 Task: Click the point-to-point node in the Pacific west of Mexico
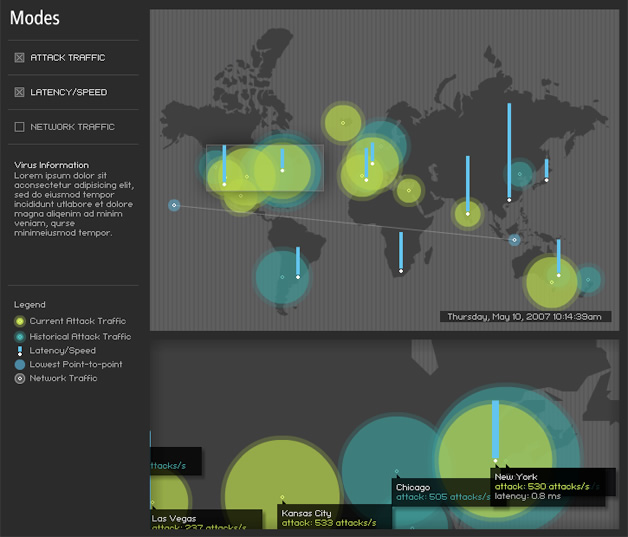pos(174,205)
